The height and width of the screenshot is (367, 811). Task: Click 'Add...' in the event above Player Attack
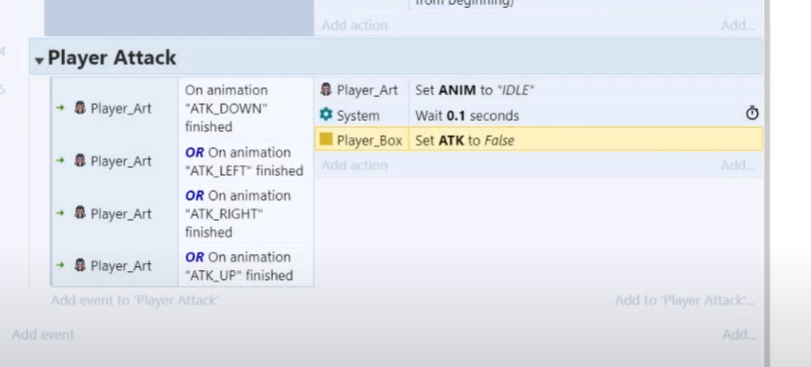click(738, 25)
